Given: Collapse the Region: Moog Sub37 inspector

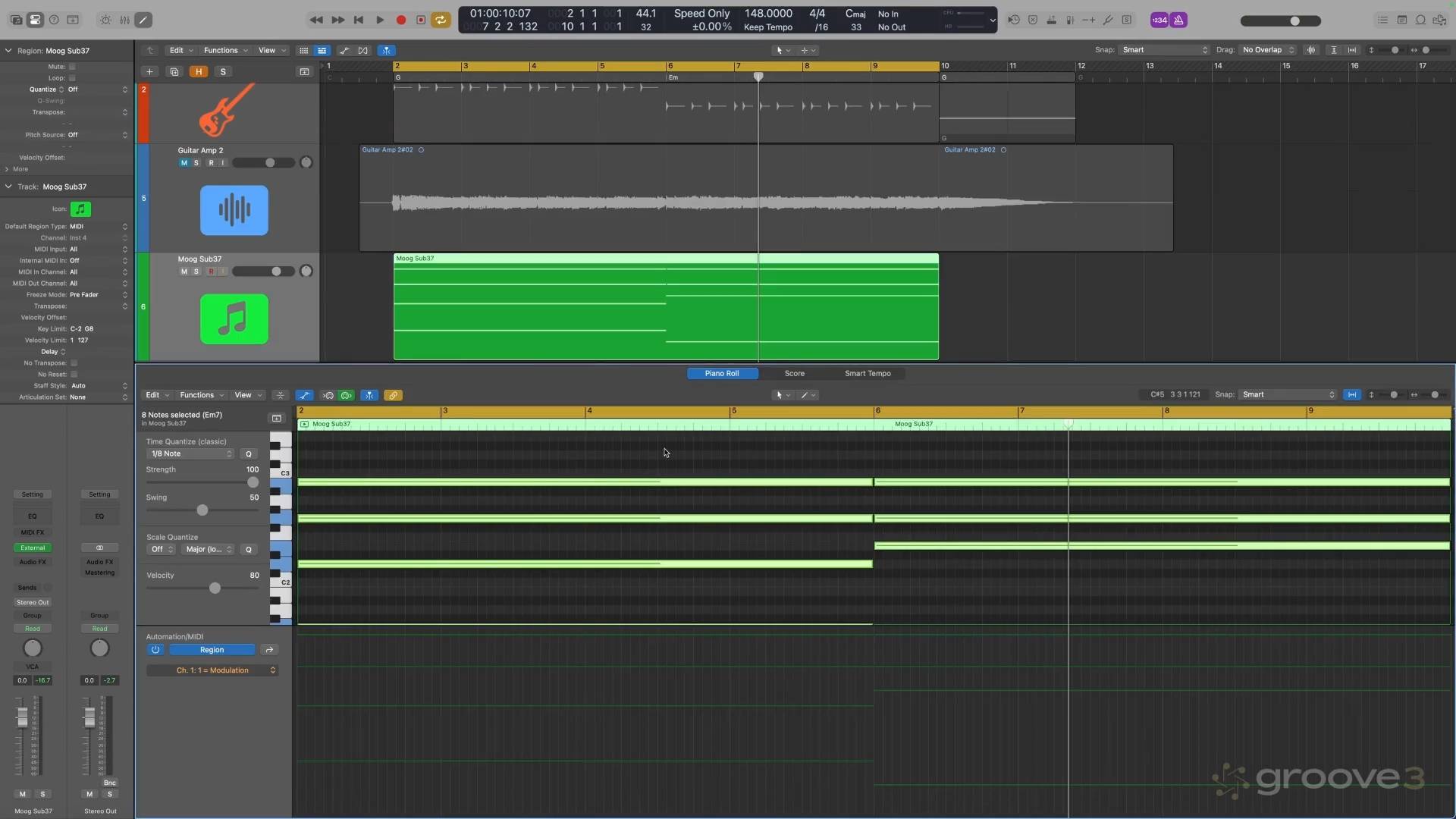Looking at the screenshot, I should 8,51.
